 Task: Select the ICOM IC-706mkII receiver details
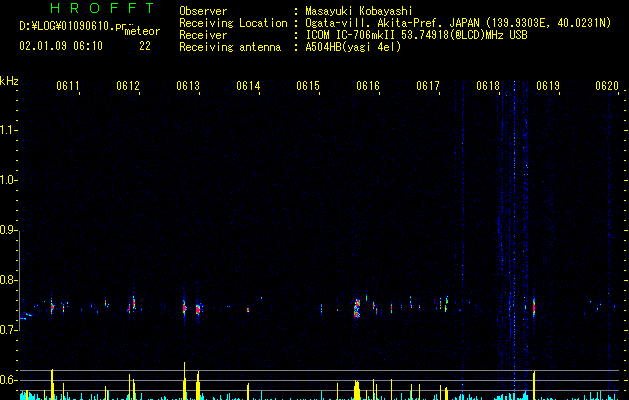click(x=416, y=35)
